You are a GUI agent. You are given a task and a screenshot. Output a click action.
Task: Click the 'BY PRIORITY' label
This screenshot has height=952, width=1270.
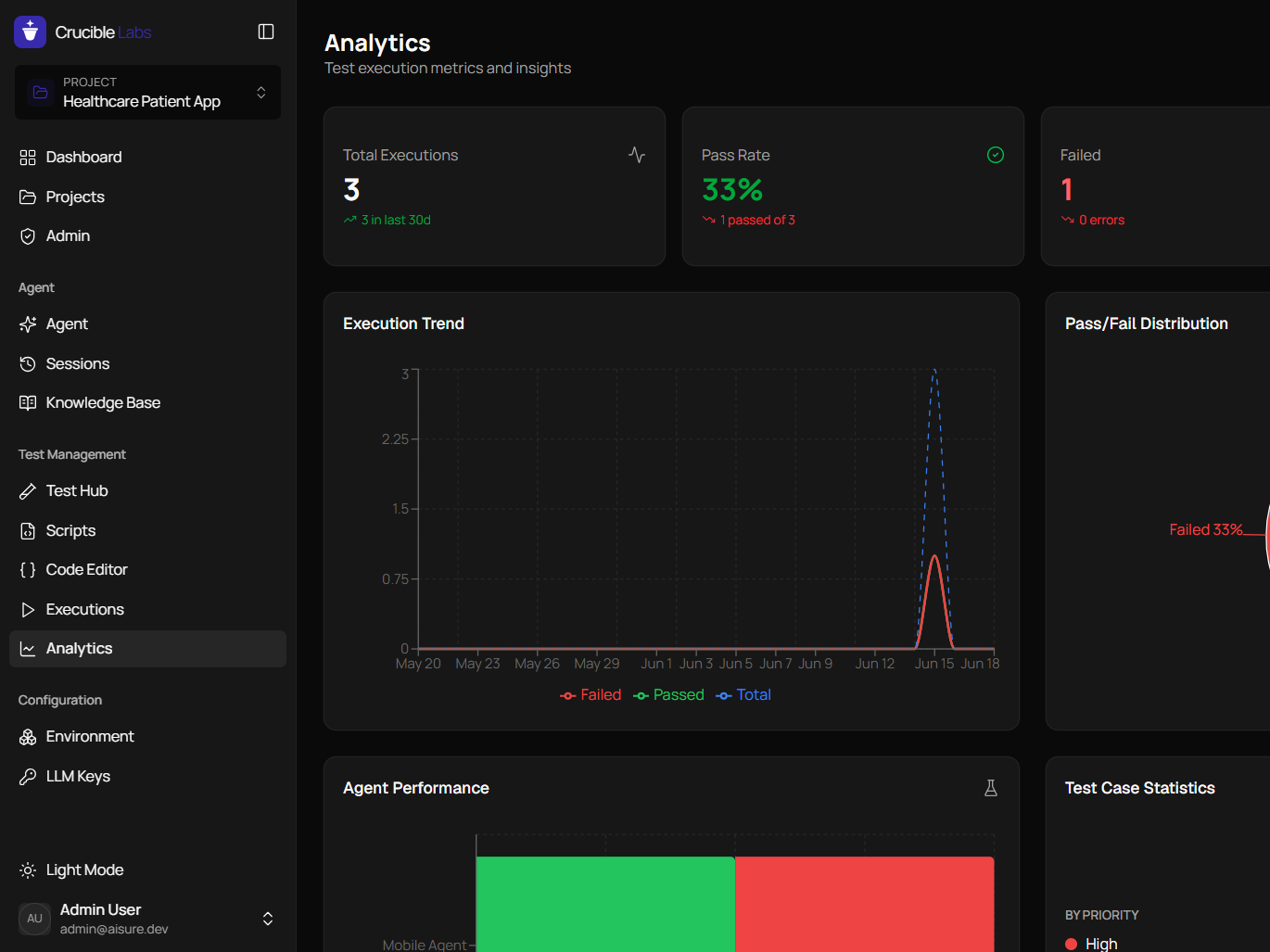(x=1102, y=915)
